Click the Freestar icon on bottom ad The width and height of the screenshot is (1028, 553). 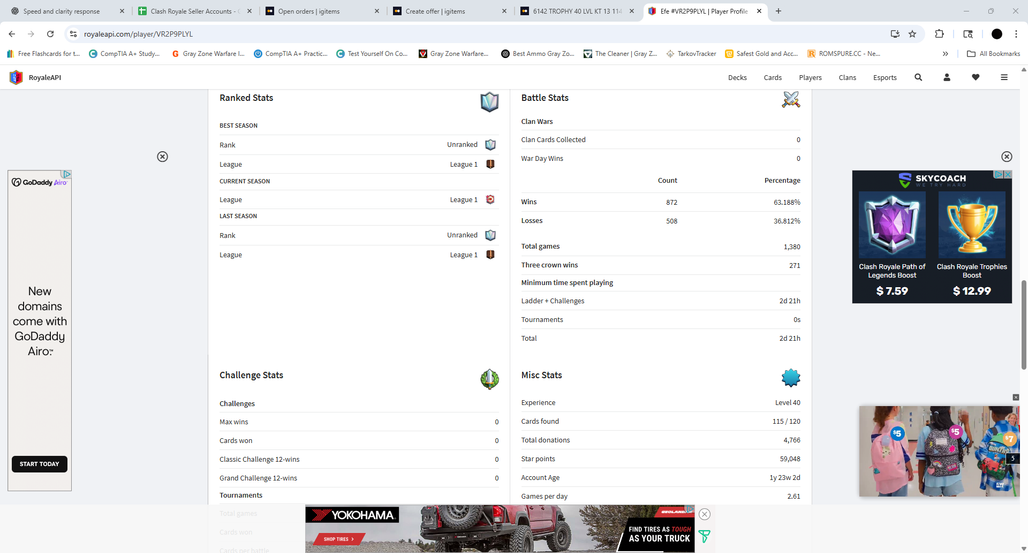coord(704,537)
